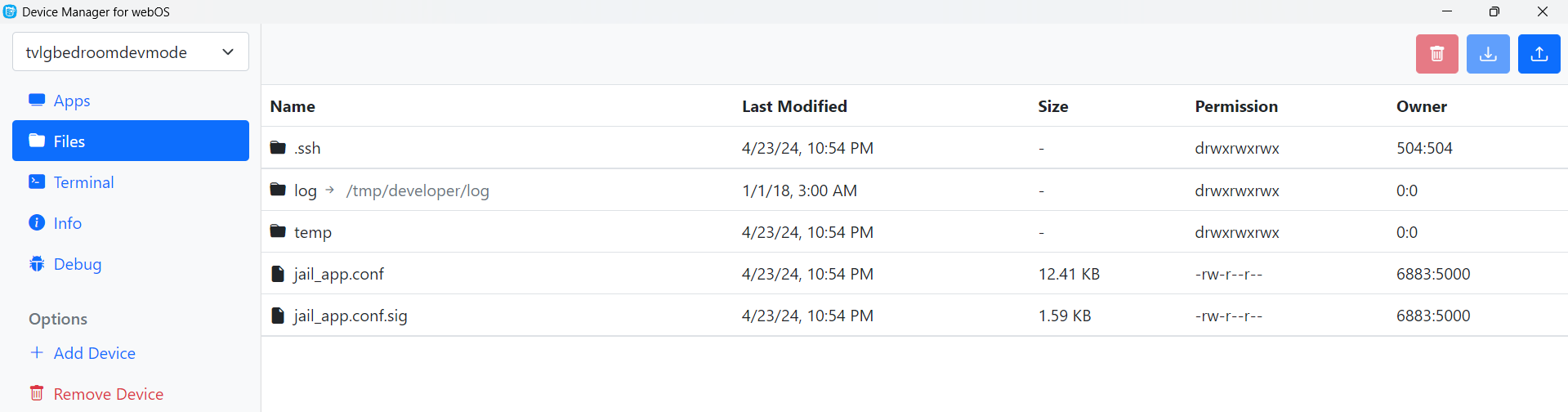
Task: Click the temp folder icon
Action: coord(278,231)
